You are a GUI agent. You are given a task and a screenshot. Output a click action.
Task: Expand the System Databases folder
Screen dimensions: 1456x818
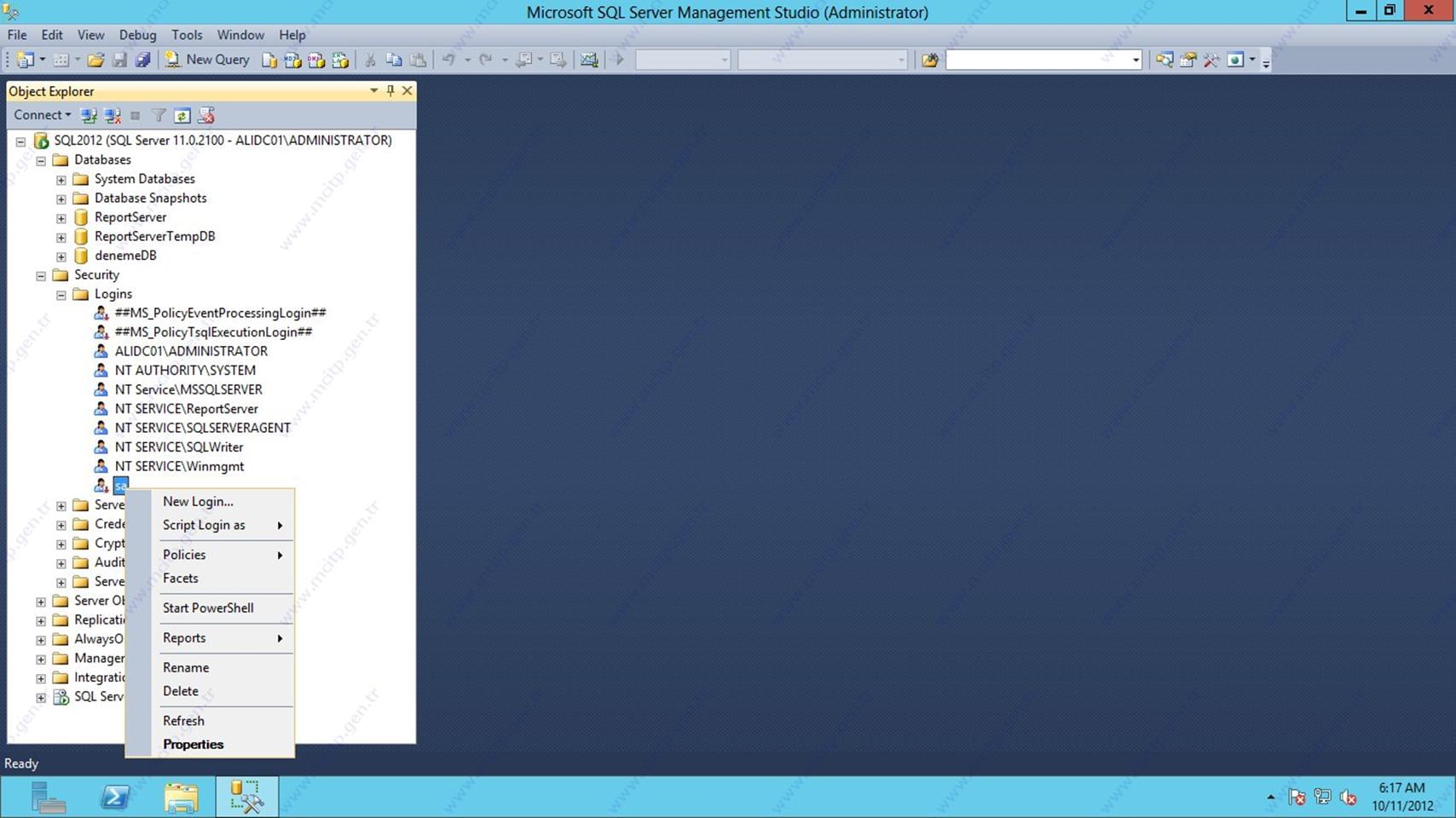tap(61, 180)
